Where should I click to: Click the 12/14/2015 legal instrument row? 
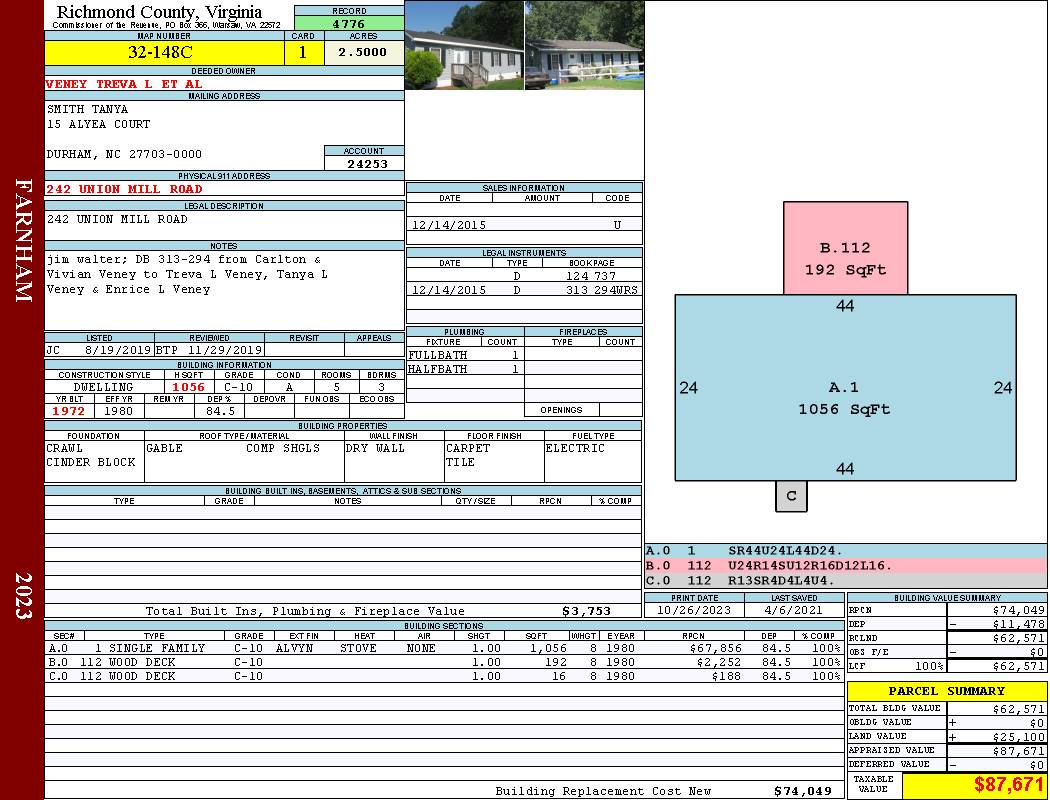pyautogui.click(x=524, y=290)
